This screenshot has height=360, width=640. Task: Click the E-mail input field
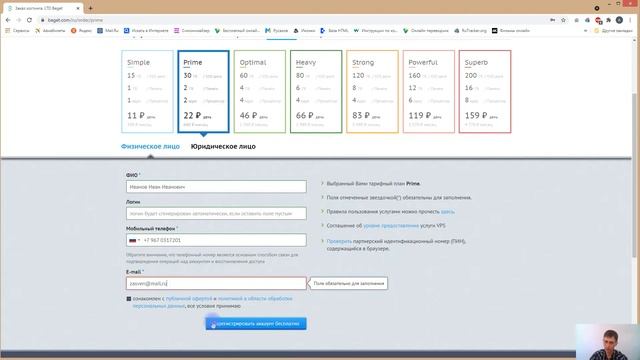tap(216, 283)
